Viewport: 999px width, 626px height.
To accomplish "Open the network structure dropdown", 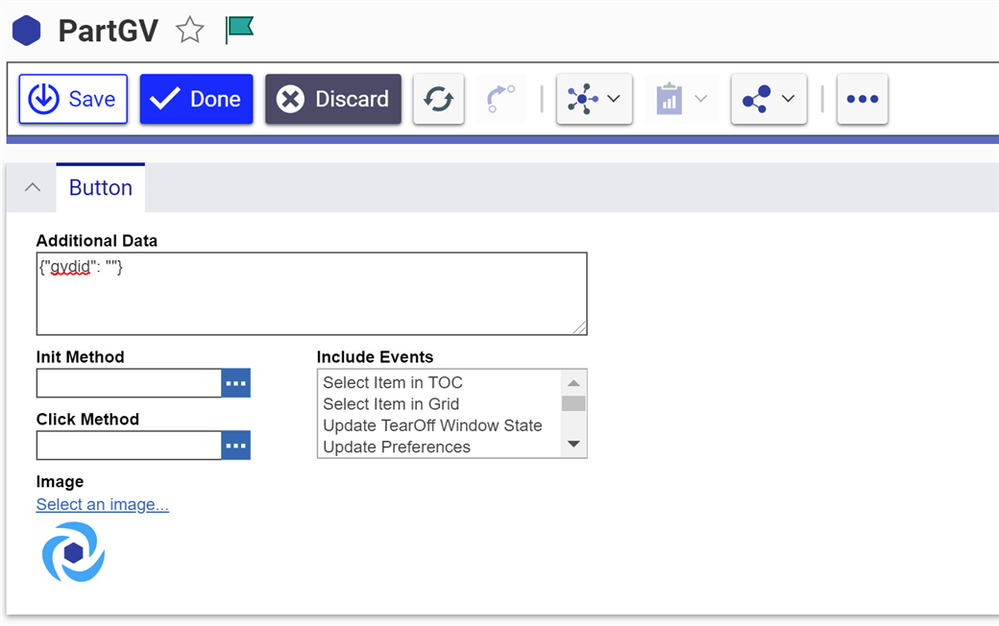I will pyautogui.click(x=594, y=99).
